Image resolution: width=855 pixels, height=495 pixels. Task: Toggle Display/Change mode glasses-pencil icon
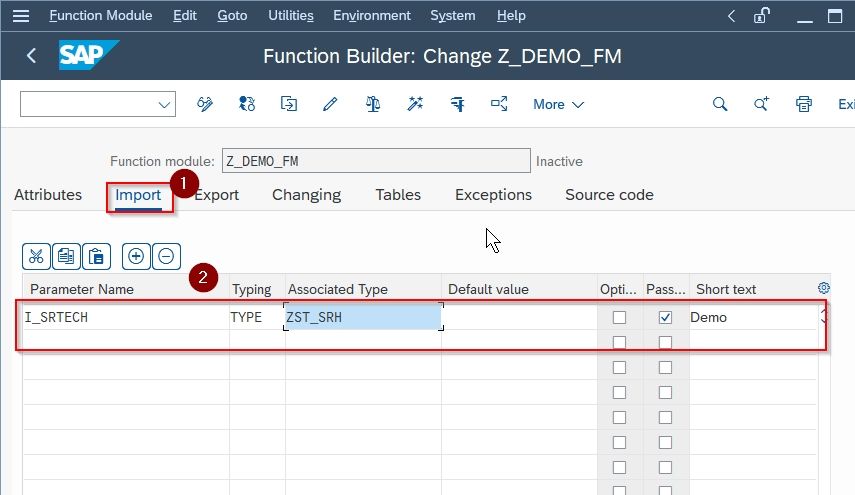205,104
